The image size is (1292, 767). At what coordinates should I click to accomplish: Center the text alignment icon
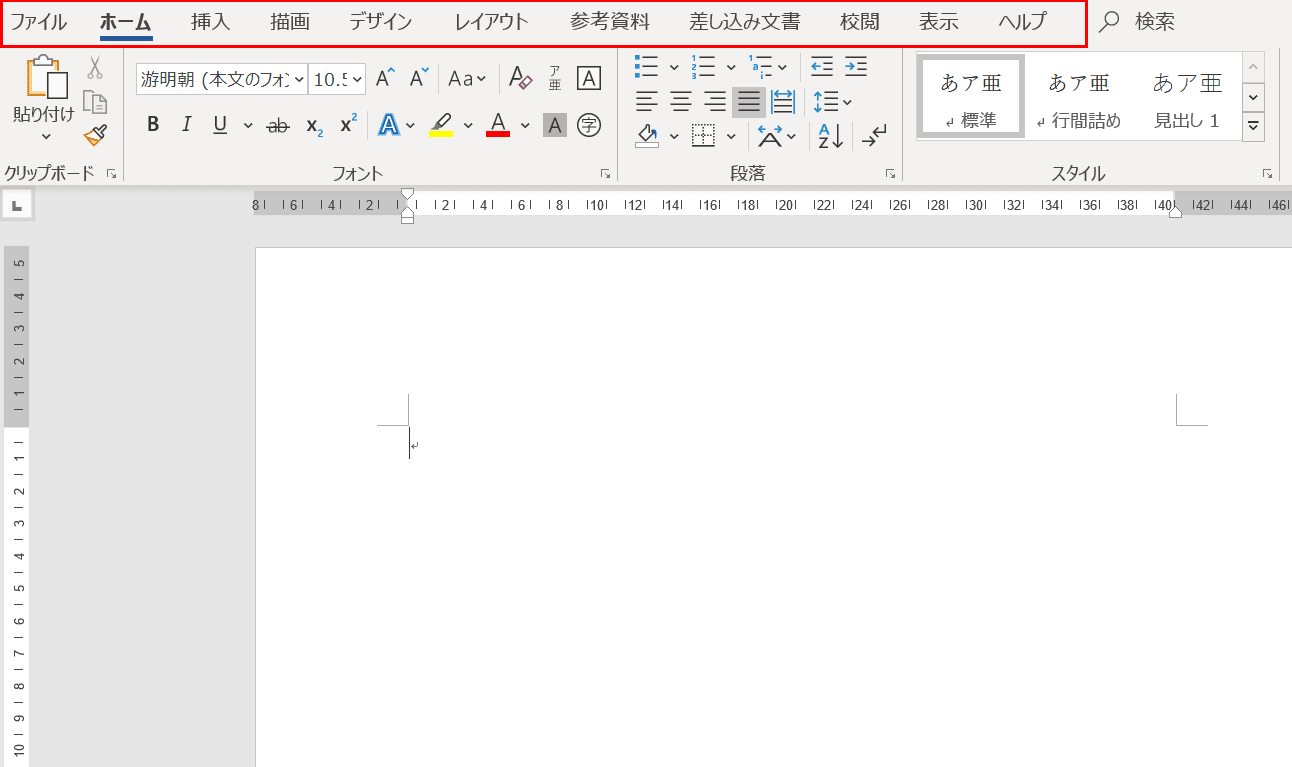[681, 101]
